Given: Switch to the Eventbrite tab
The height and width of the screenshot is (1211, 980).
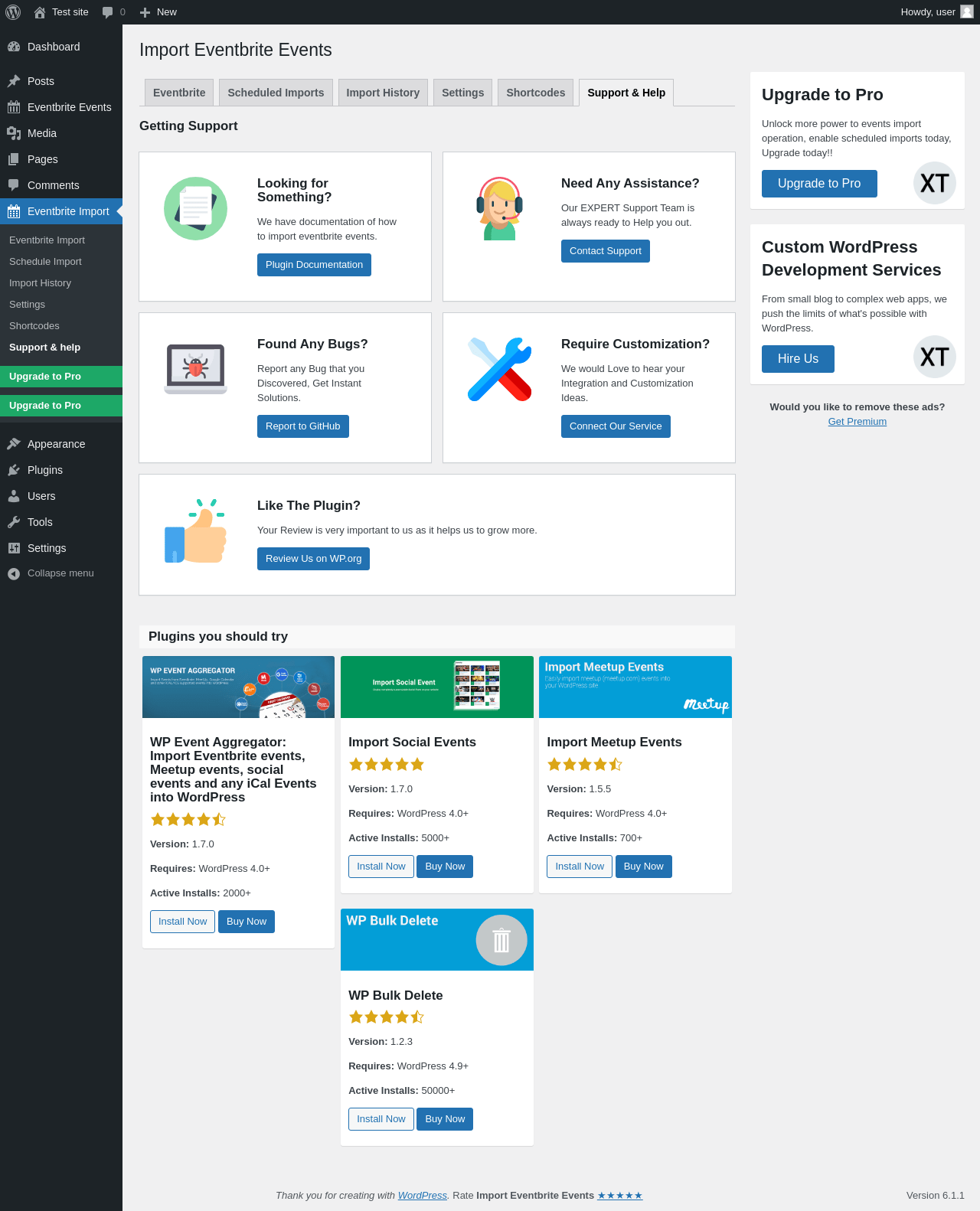Looking at the screenshot, I should pyautogui.click(x=179, y=93).
